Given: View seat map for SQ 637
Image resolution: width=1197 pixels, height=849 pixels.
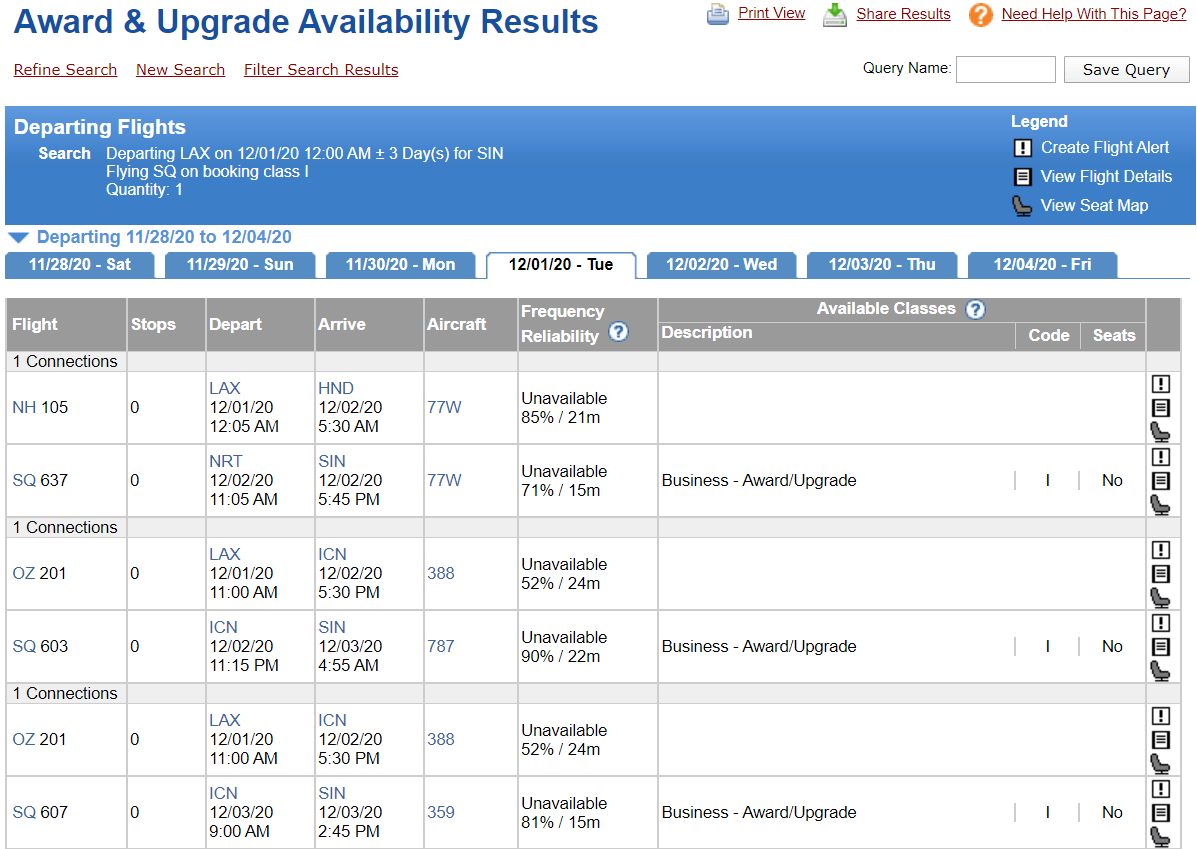Looking at the screenshot, I should coord(1160,505).
